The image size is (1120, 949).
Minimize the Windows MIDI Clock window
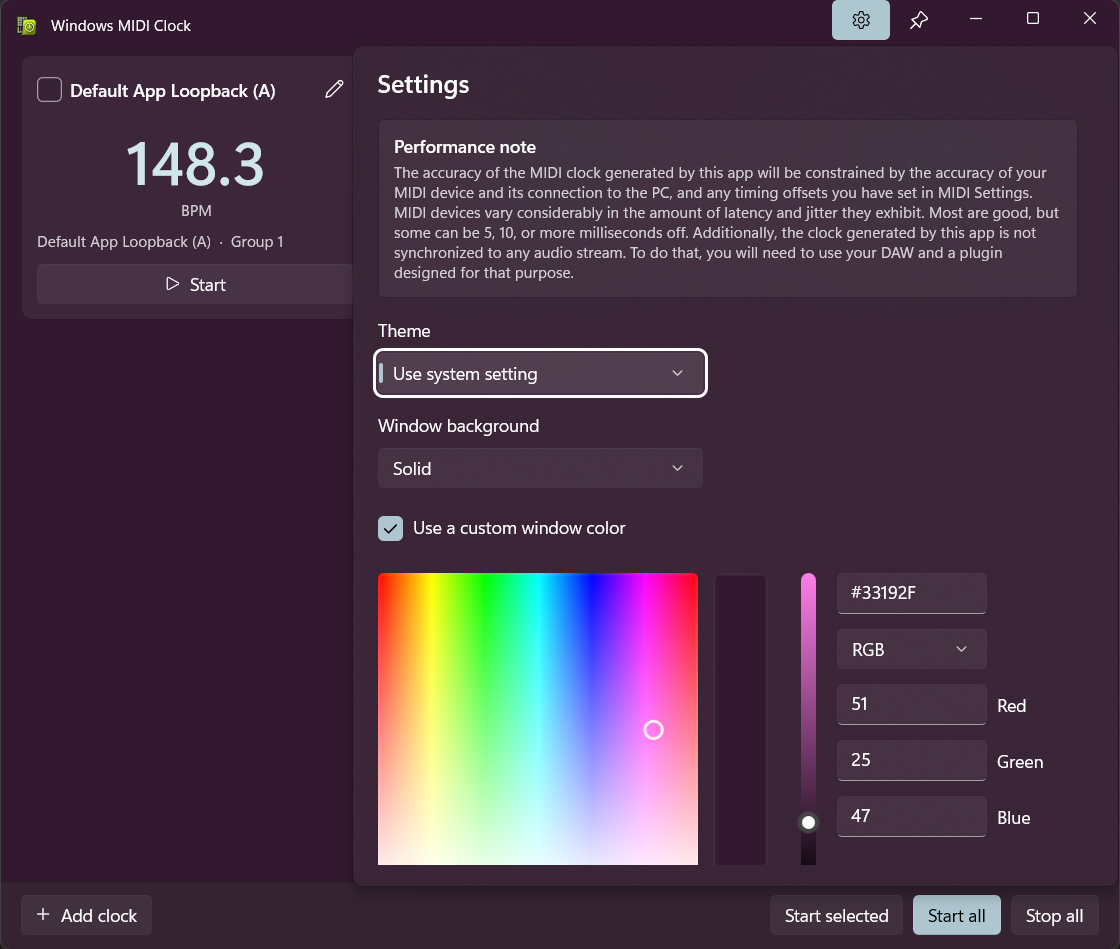[976, 19]
